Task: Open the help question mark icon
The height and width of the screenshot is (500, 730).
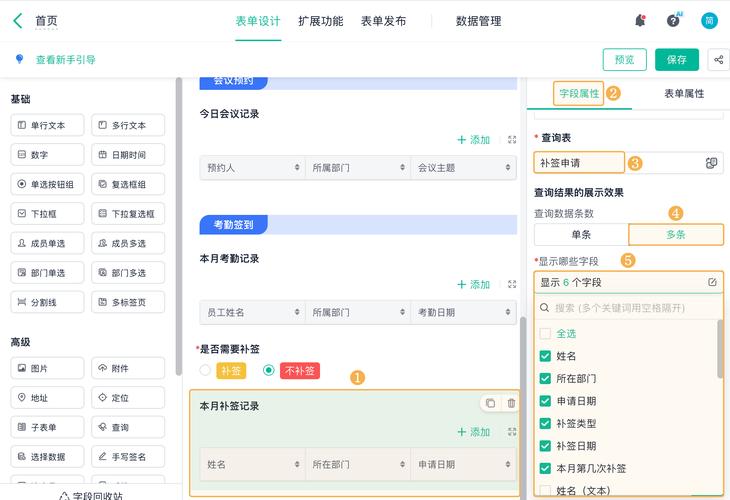Action: [673, 20]
